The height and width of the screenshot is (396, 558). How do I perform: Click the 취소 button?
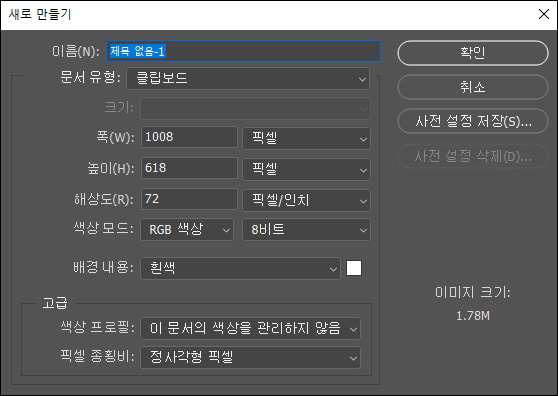473,87
